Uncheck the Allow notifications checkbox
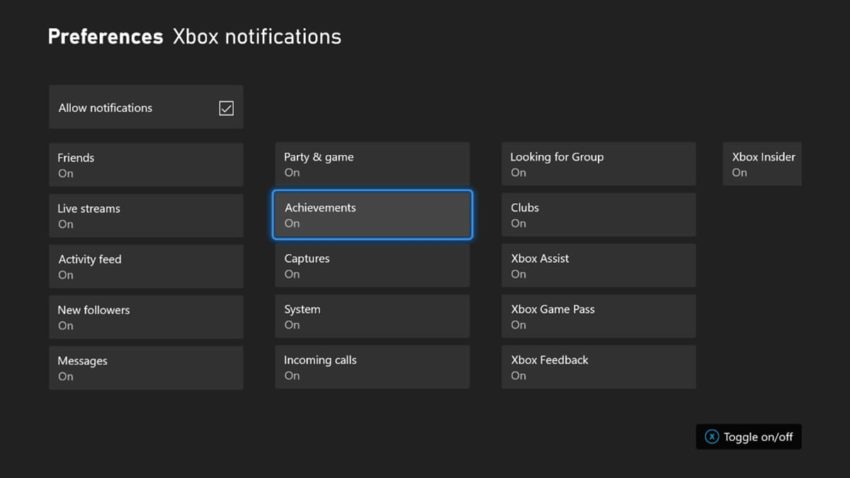The image size is (850, 478). tap(226, 108)
